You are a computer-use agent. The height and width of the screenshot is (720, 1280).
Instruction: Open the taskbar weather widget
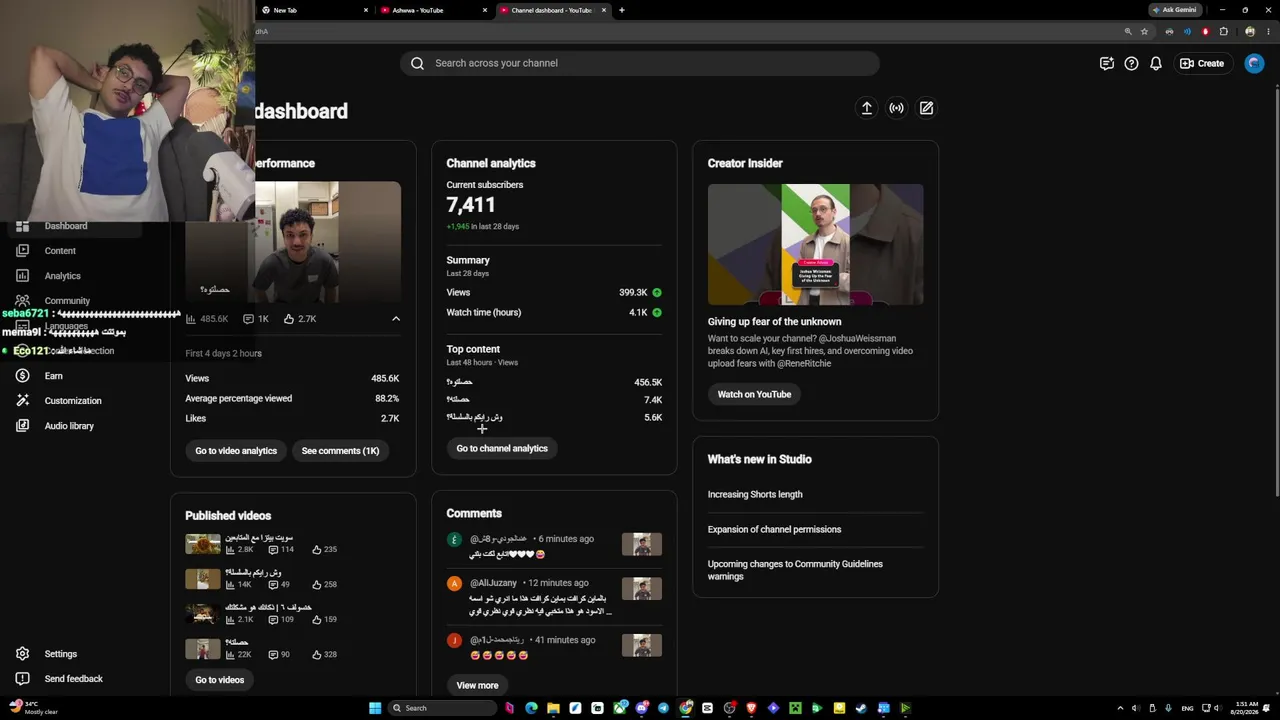click(x=33, y=708)
